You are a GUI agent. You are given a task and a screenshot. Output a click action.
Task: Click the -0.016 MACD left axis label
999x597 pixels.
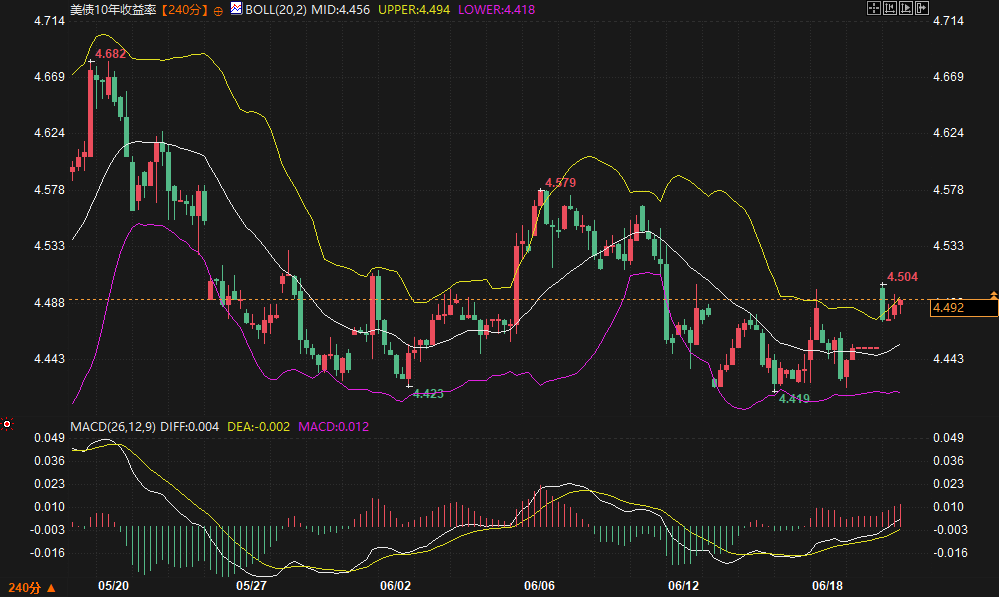point(47,552)
